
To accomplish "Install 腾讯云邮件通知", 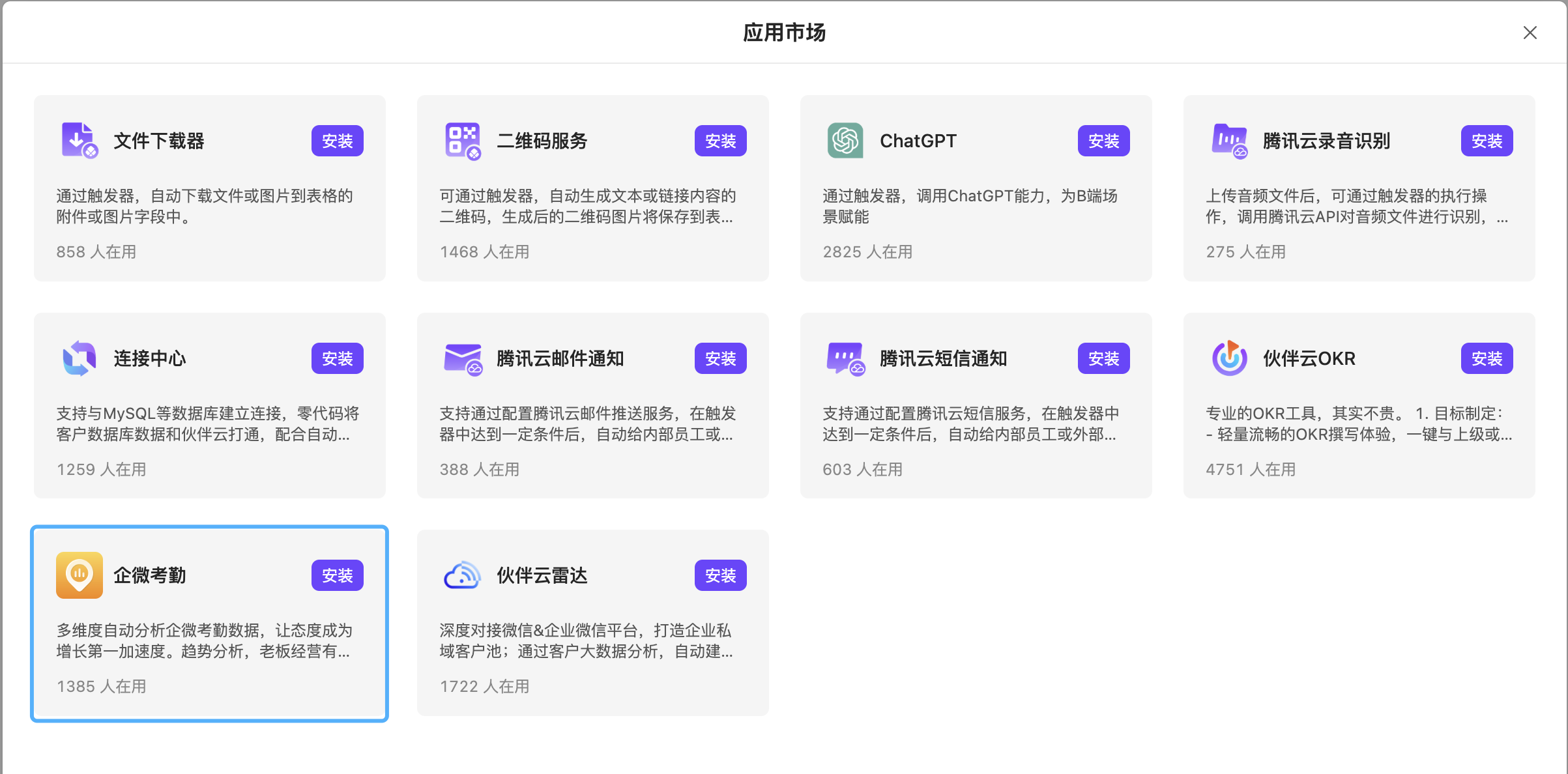I will pos(721,358).
